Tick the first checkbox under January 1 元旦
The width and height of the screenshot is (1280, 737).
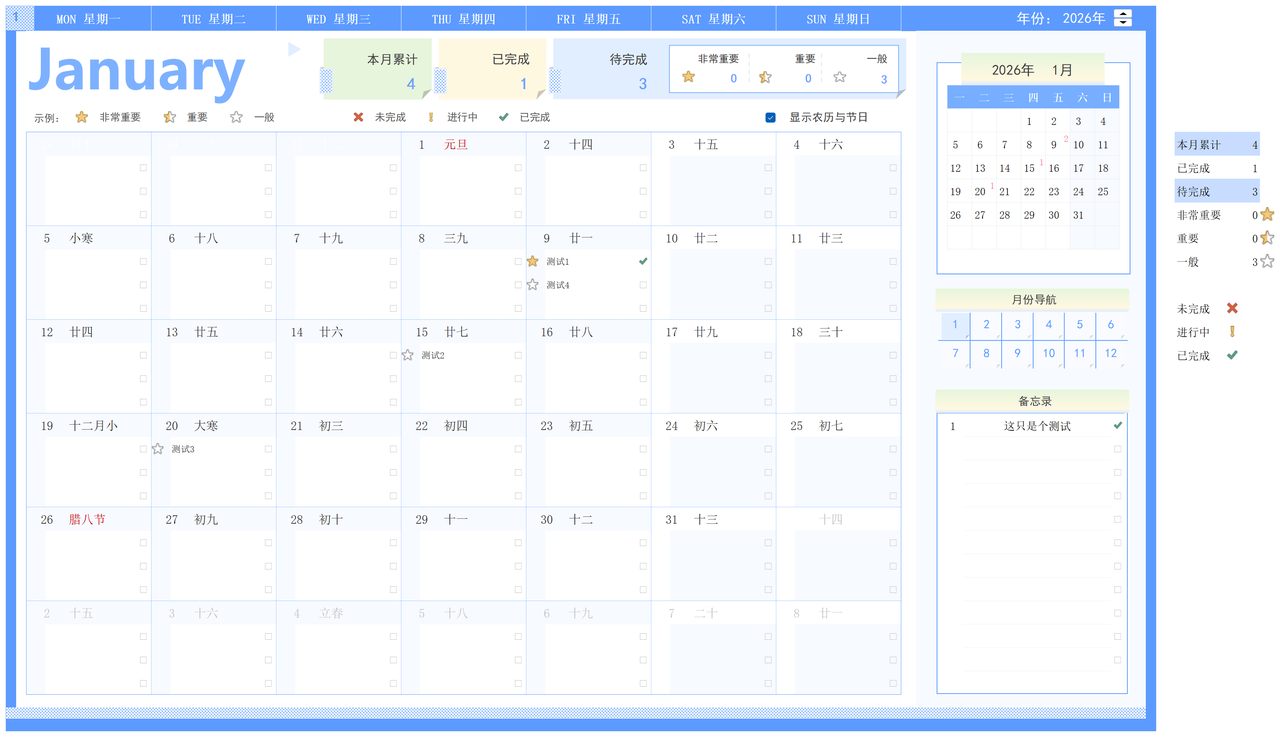[518, 168]
